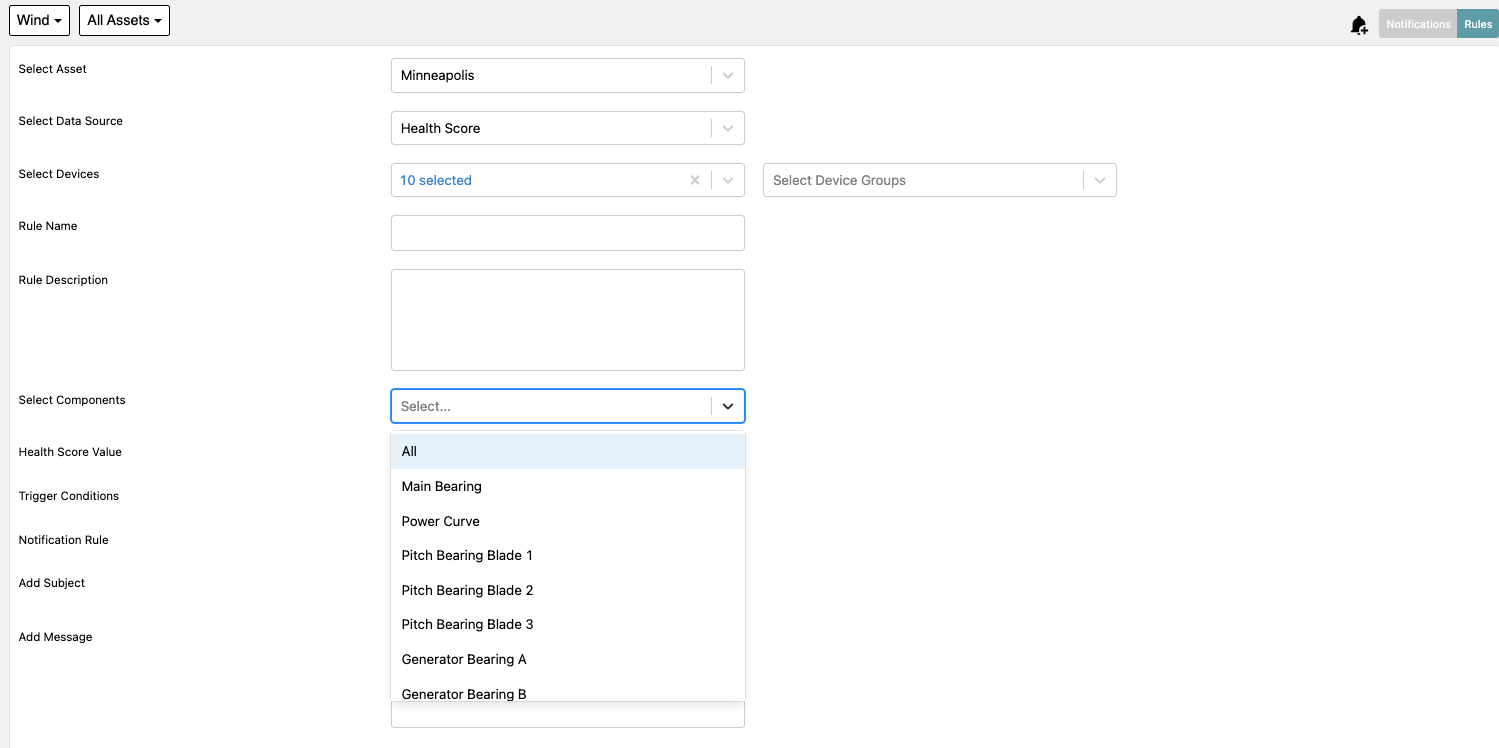Collapse the Select Components dropdown arrow
The height and width of the screenshot is (748, 1499).
(728, 406)
